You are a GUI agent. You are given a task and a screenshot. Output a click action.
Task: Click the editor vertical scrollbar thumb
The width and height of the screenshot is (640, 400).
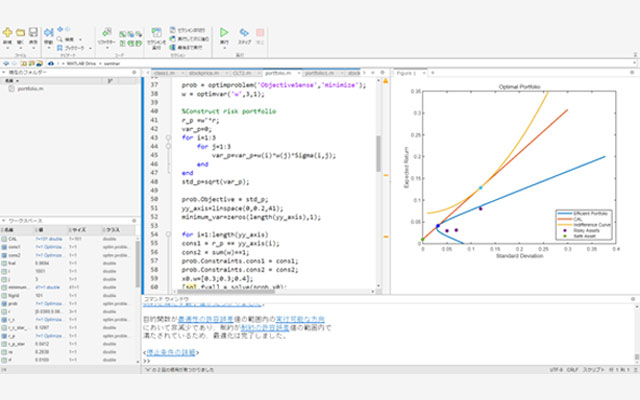(378, 152)
